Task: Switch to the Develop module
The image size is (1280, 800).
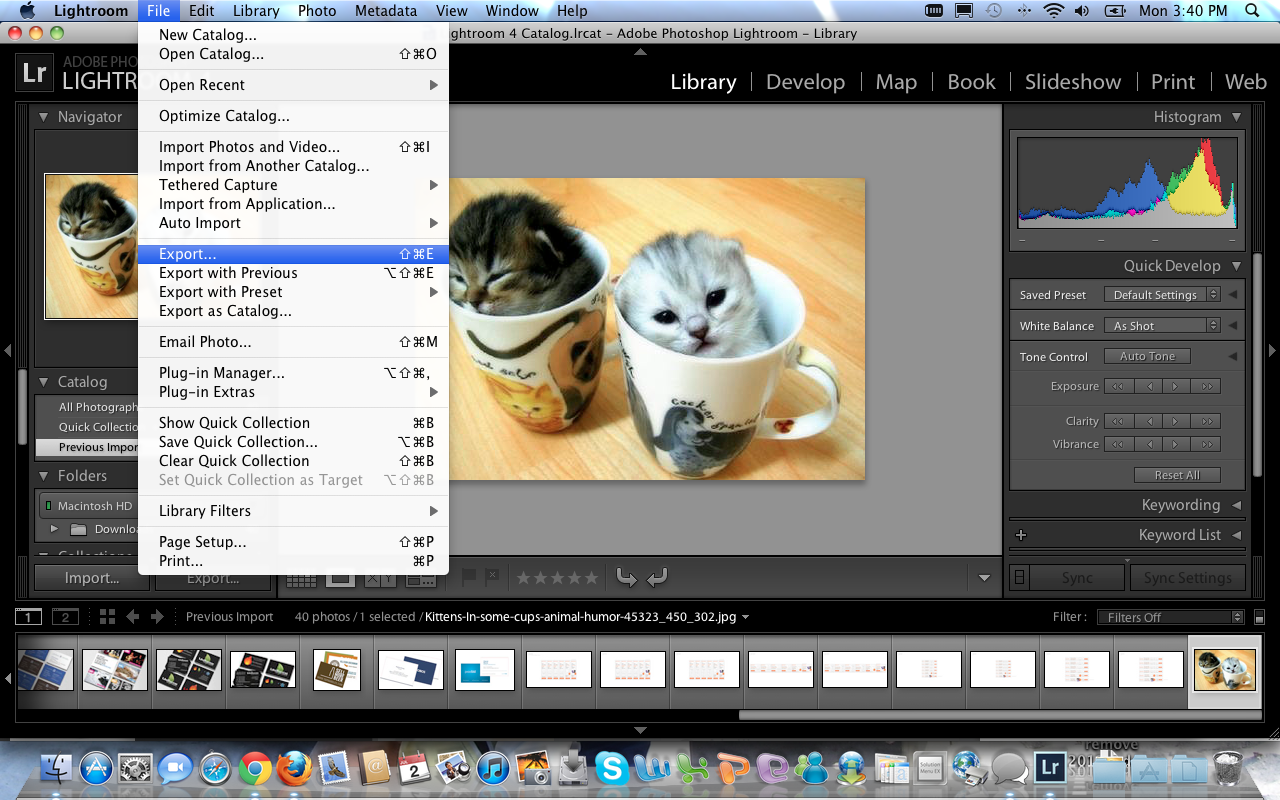Action: tap(805, 82)
